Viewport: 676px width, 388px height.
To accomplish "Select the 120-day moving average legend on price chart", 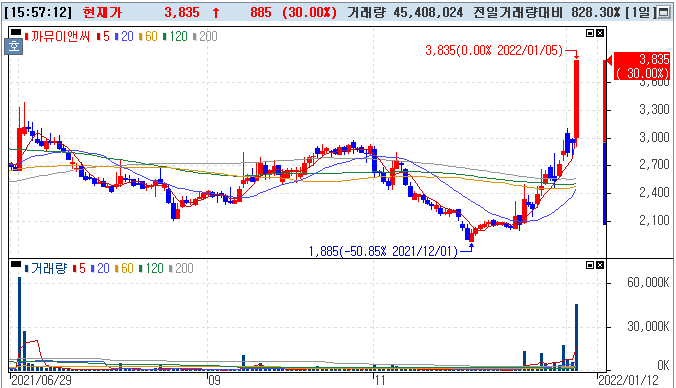I will 175,37.
